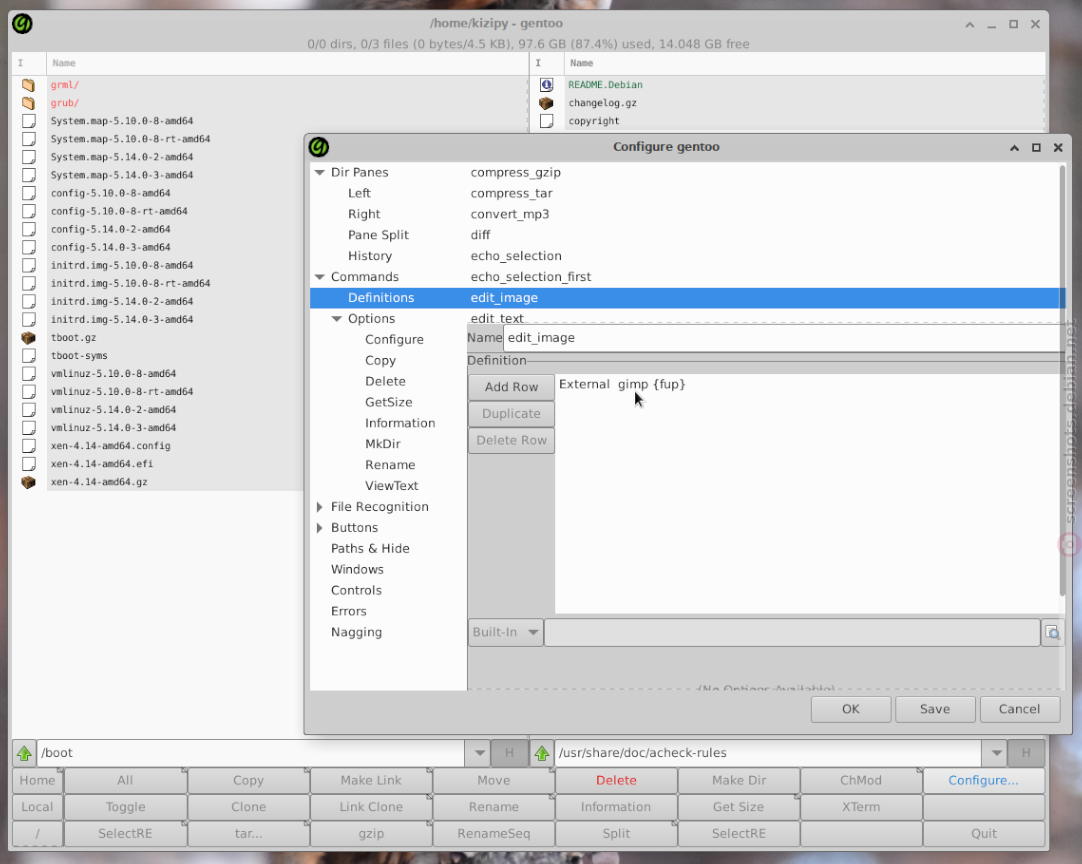The height and width of the screenshot is (864, 1082).
Task: Click the command Name input field
Action: pyautogui.click(x=784, y=338)
